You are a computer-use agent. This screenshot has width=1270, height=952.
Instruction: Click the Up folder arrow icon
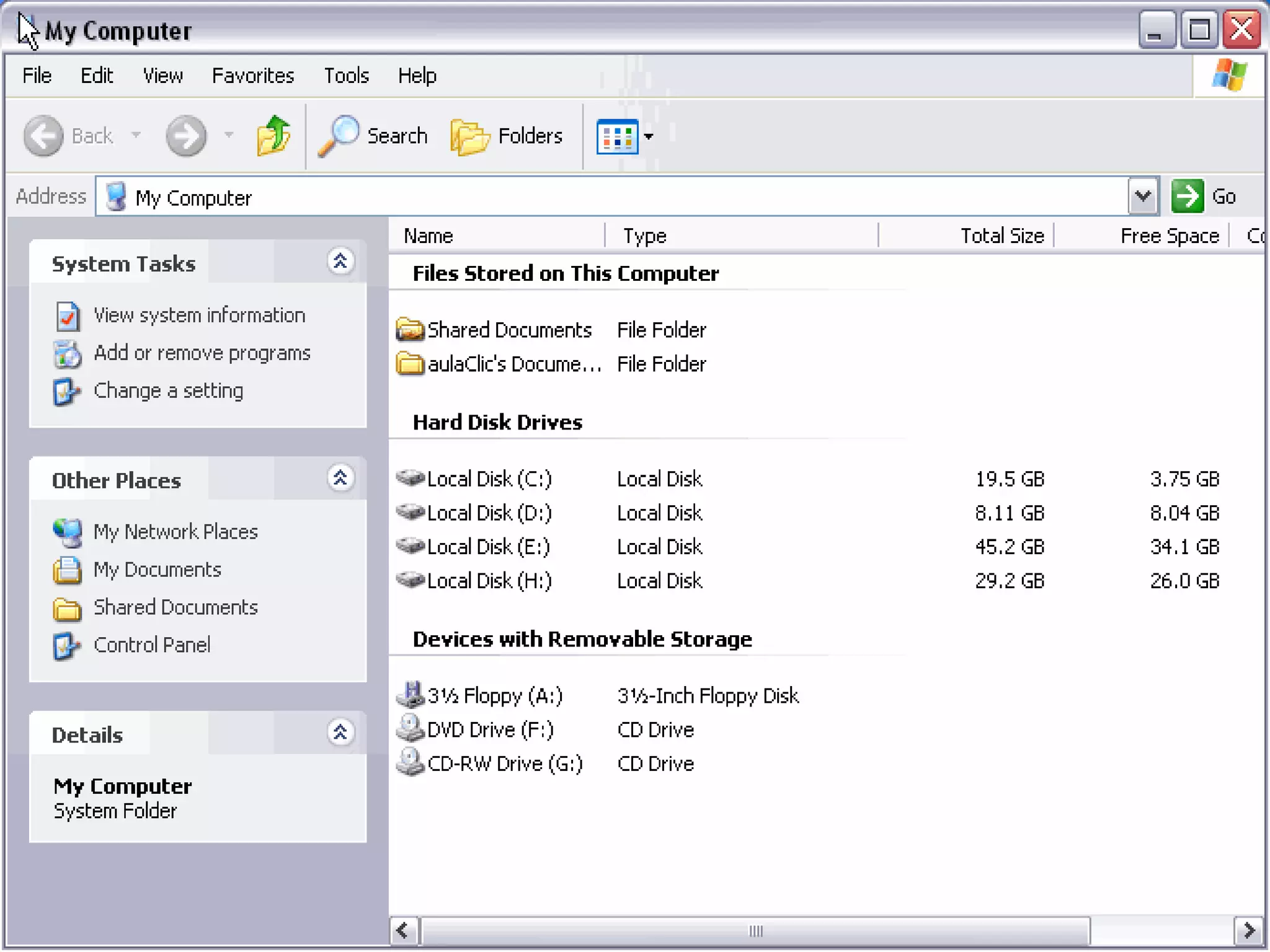tap(273, 136)
